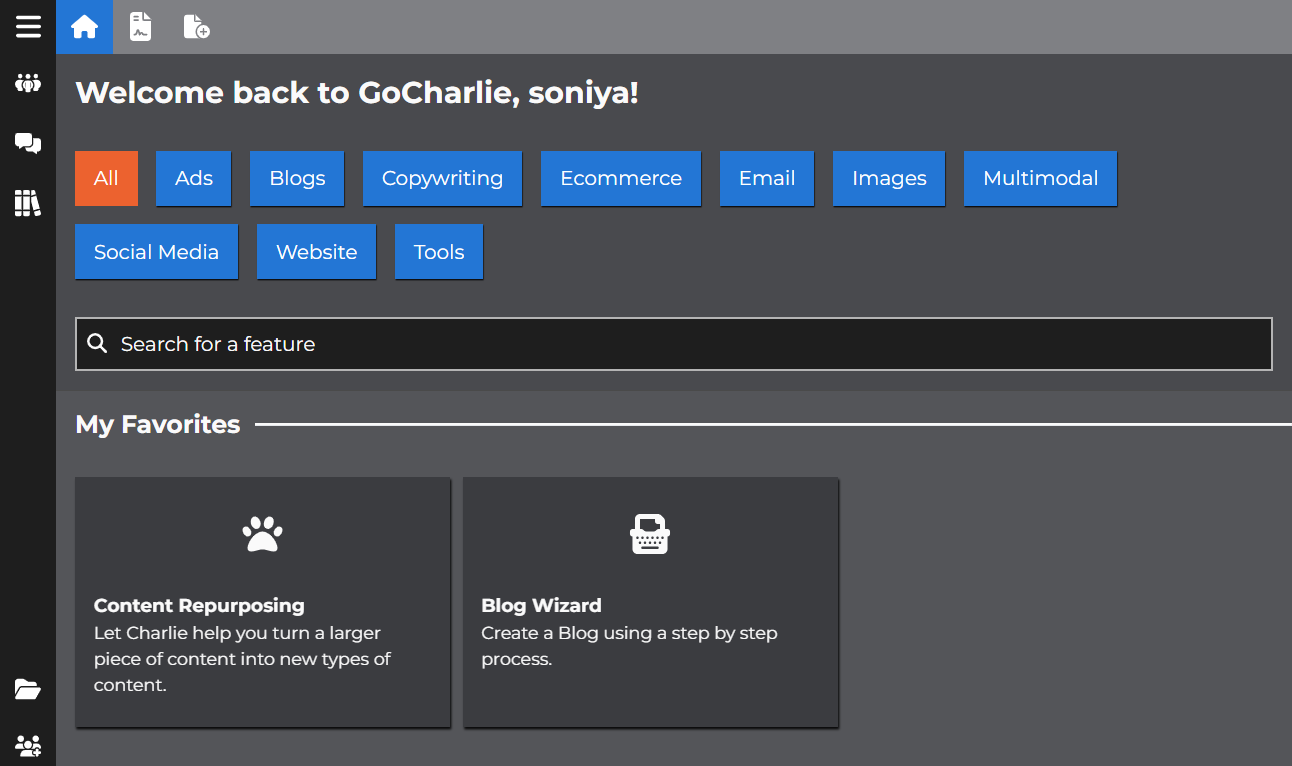Click the typewriter Blog Wizard icon

[x=650, y=534]
